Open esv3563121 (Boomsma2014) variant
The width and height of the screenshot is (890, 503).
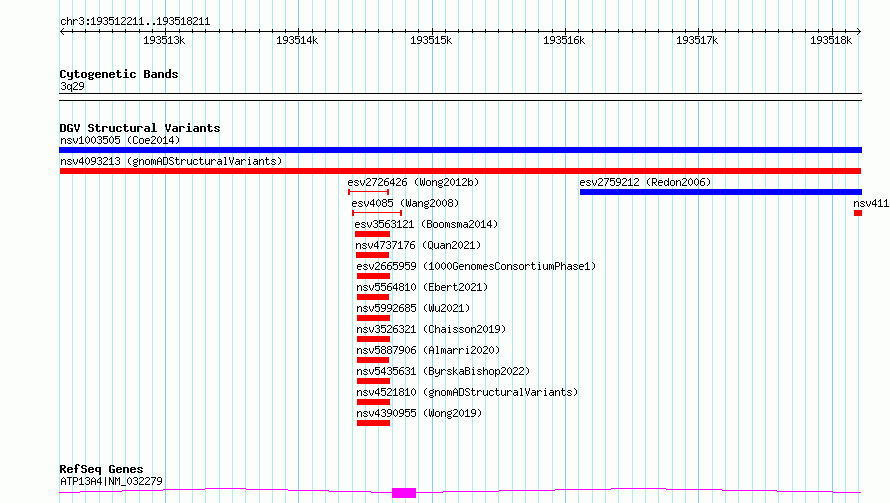pos(426,224)
